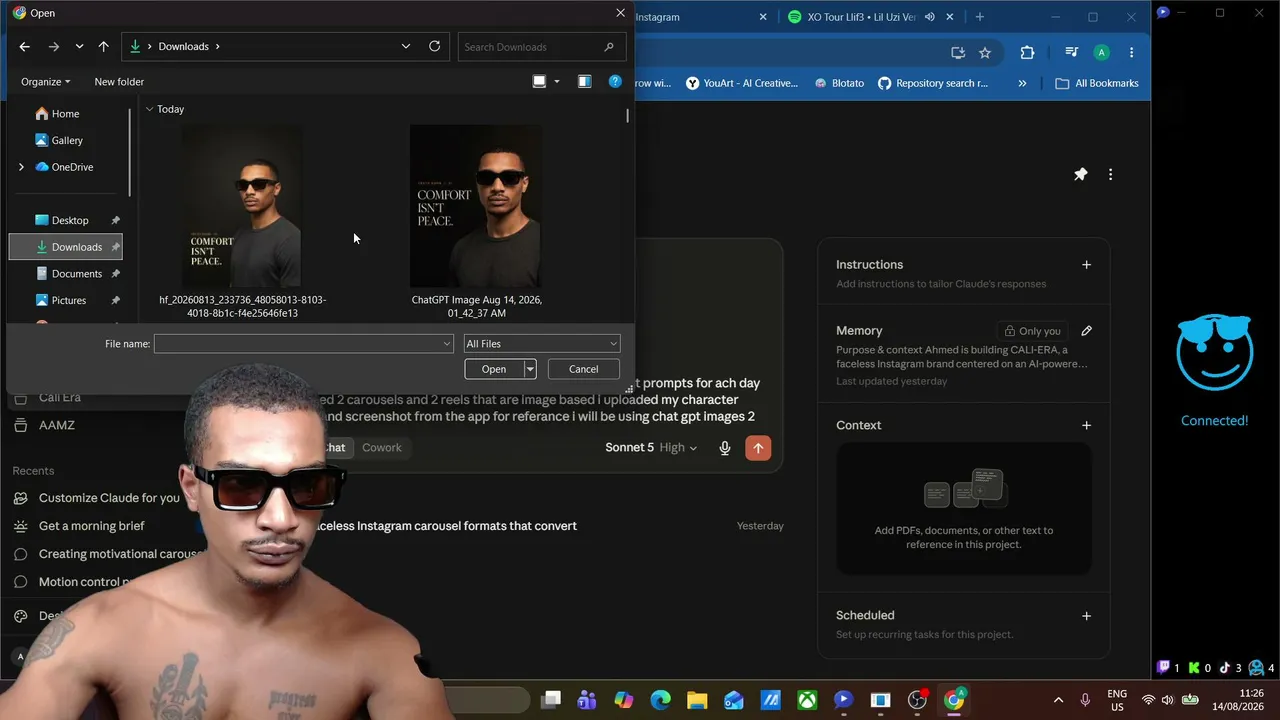The height and width of the screenshot is (720, 1280).
Task: Change the file view layout
Action: [x=539, y=82]
